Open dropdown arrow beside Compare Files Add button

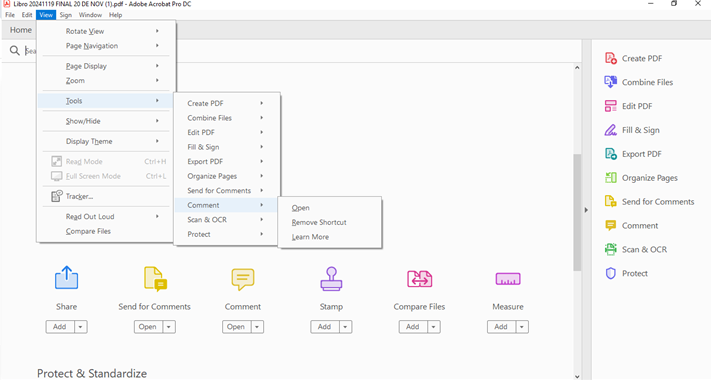434,327
